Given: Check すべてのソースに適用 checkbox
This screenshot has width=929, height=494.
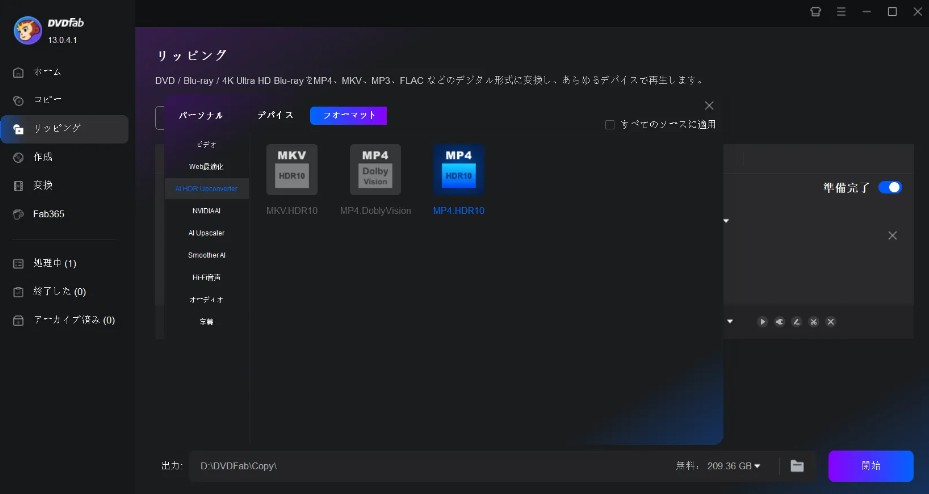Looking at the screenshot, I should click(610, 125).
